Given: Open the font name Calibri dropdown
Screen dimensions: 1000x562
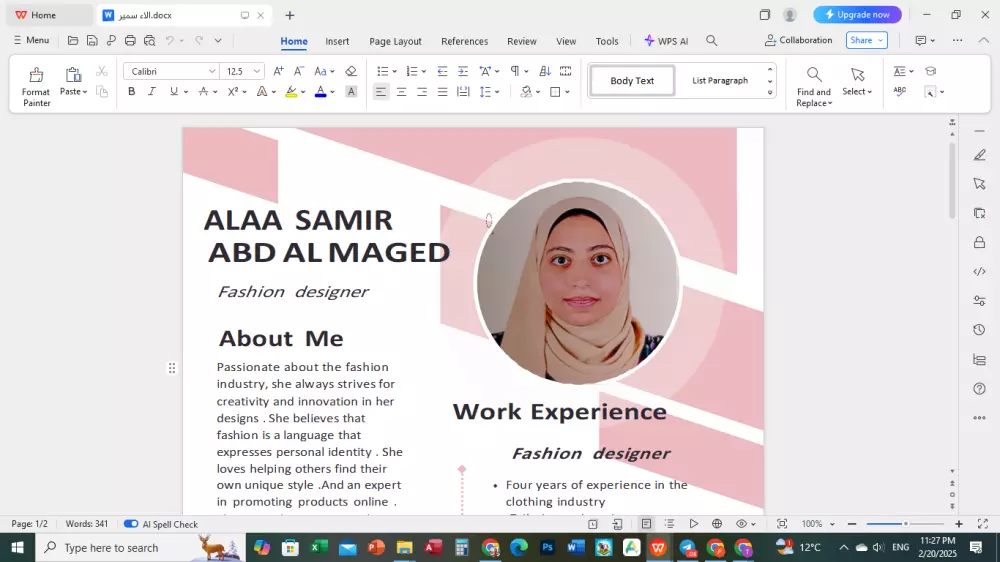Looking at the screenshot, I should pyautogui.click(x=212, y=71).
